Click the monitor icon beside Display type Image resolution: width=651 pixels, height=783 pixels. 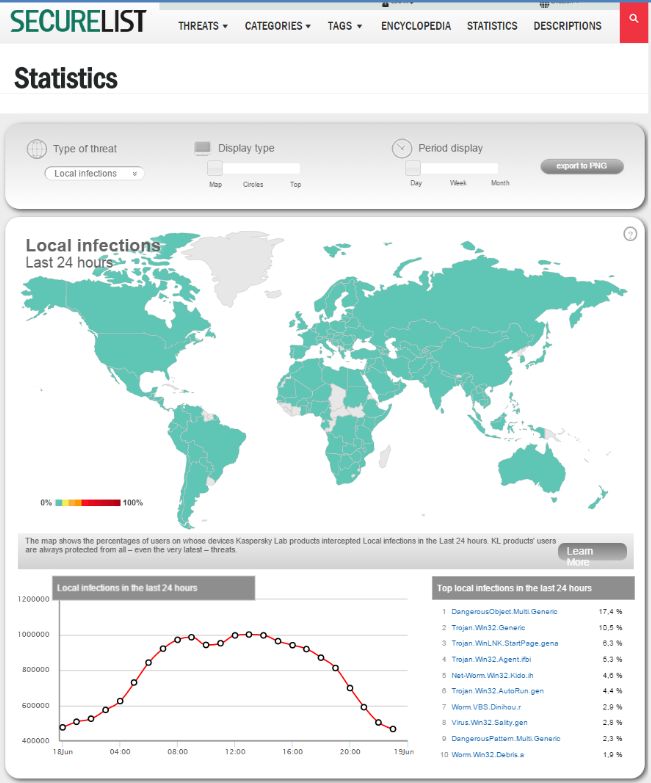[x=202, y=148]
